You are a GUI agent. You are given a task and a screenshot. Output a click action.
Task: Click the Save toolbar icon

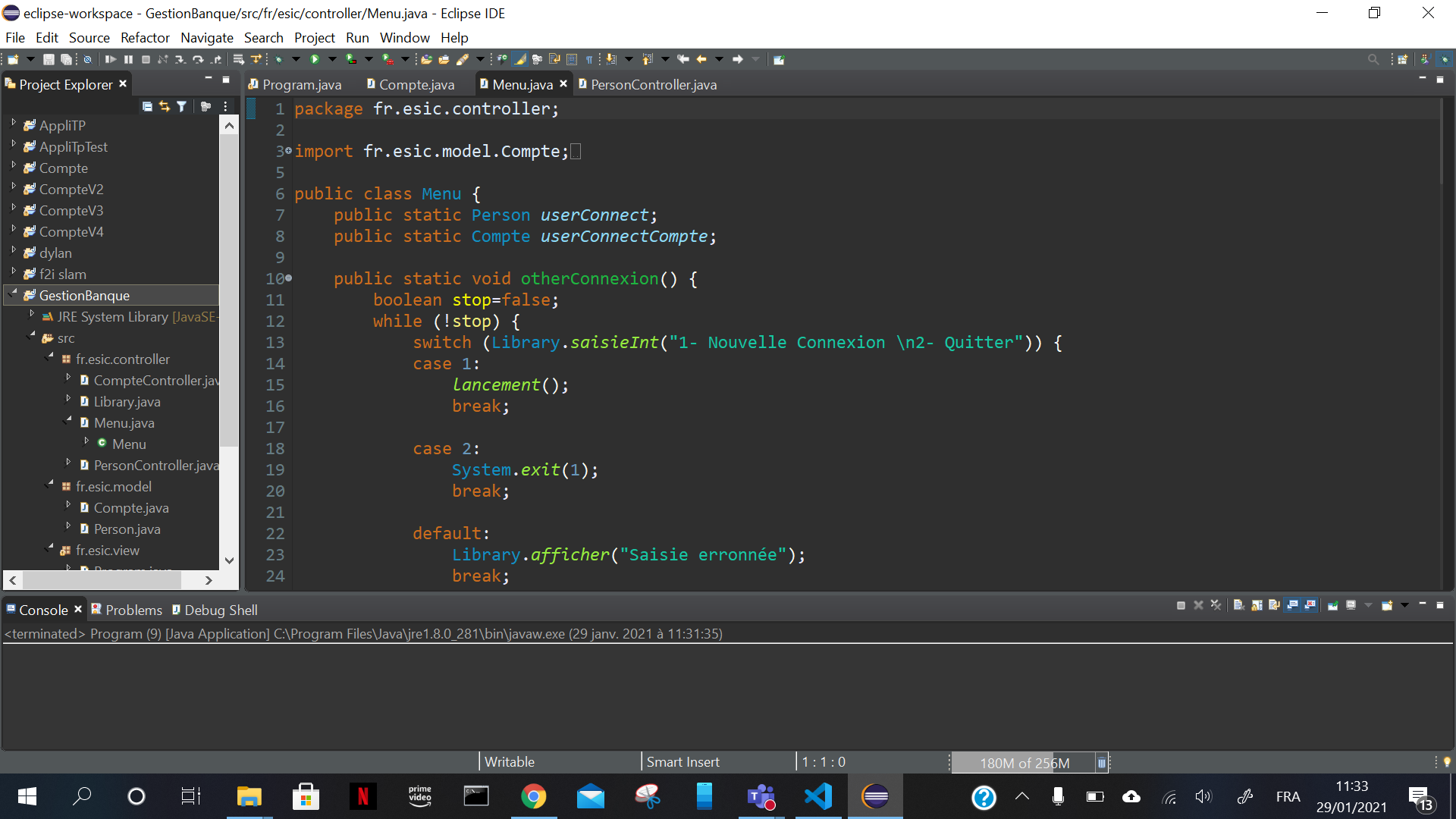click(49, 59)
